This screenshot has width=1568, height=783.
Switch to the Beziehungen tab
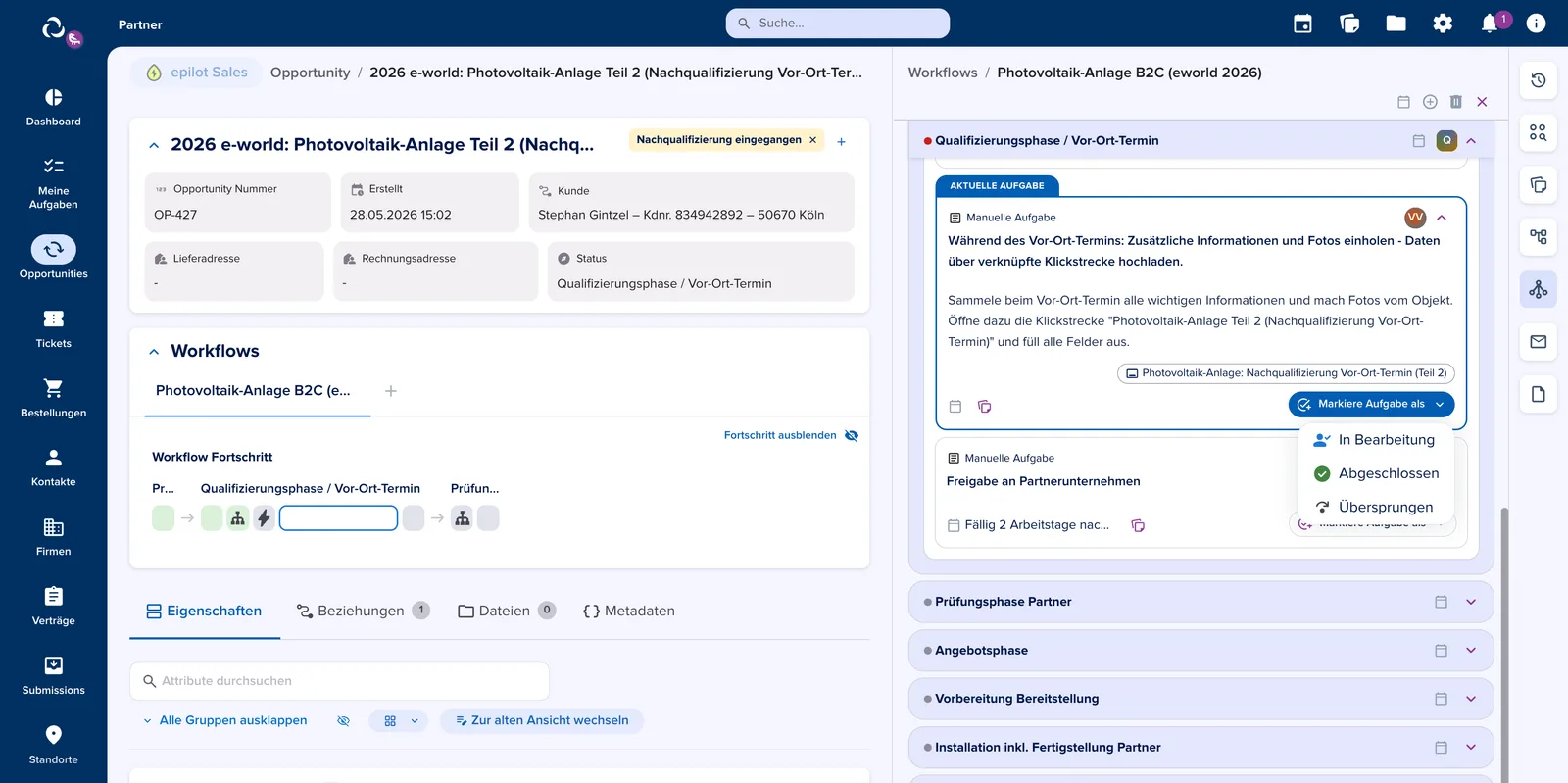pos(363,611)
